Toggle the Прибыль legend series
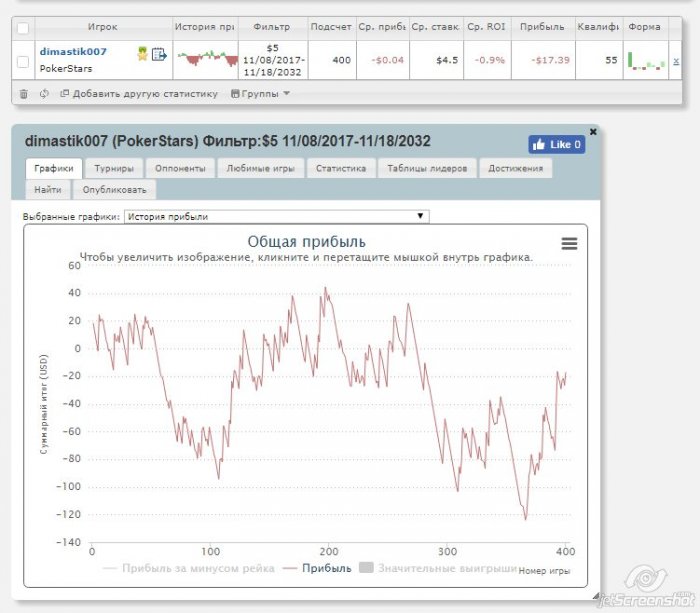The width and height of the screenshot is (700, 613). pyautogui.click(x=317, y=568)
